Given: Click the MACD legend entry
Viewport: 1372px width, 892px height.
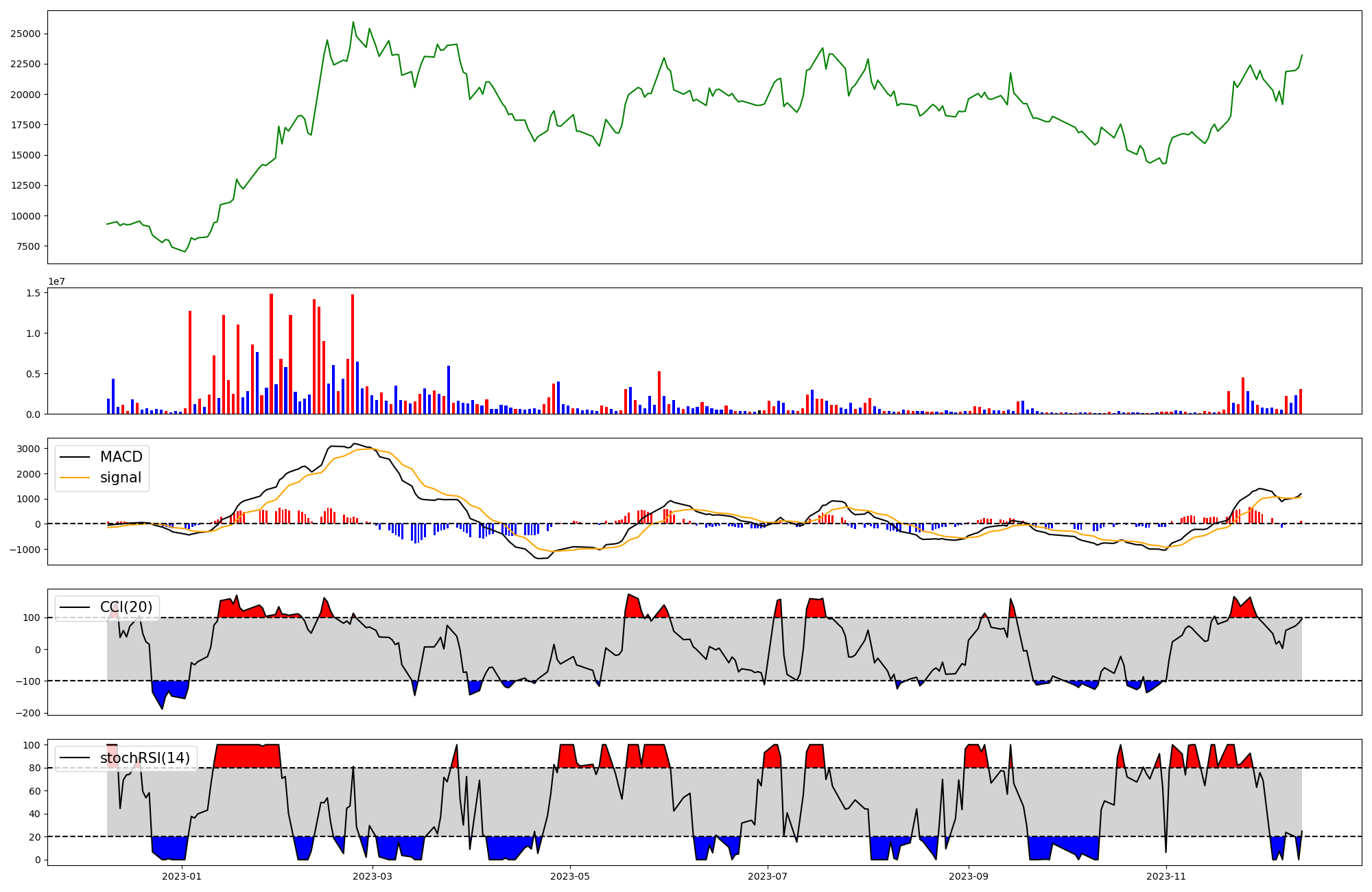Looking at the screenshot, I should click(x=121, y=457).
